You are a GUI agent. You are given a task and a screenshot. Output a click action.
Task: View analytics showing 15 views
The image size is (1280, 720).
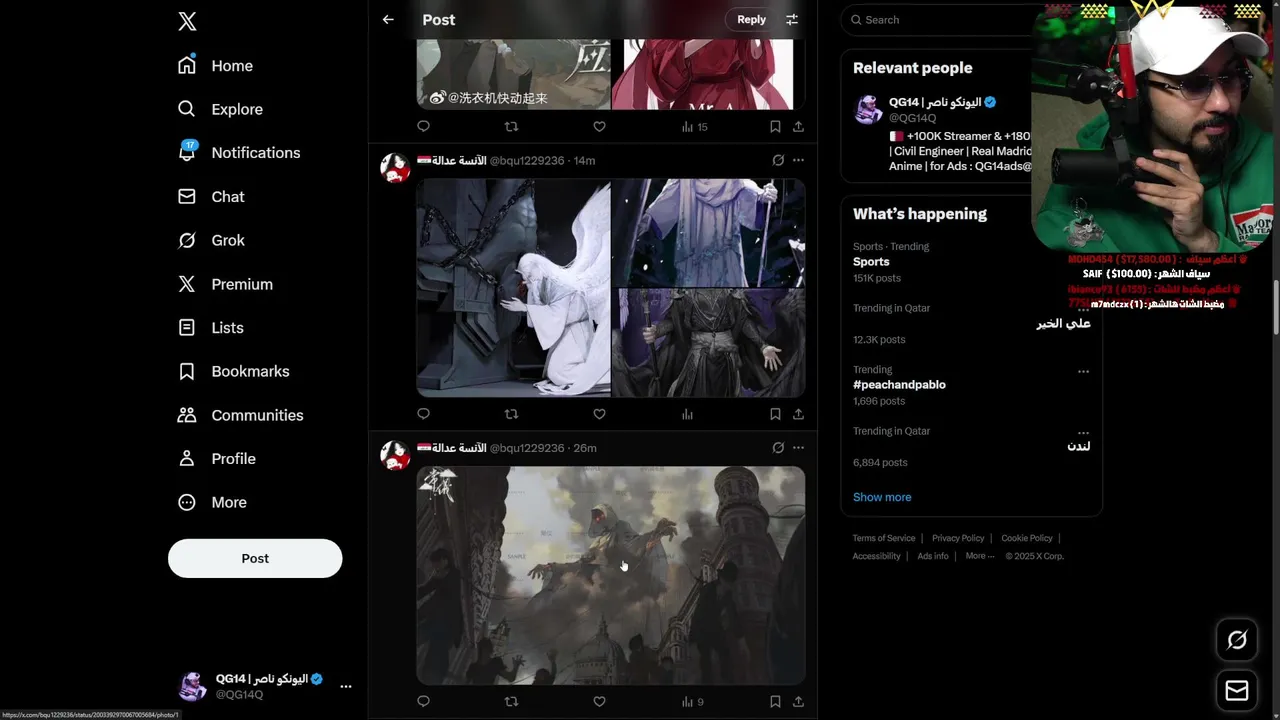[x=694, y=126]
